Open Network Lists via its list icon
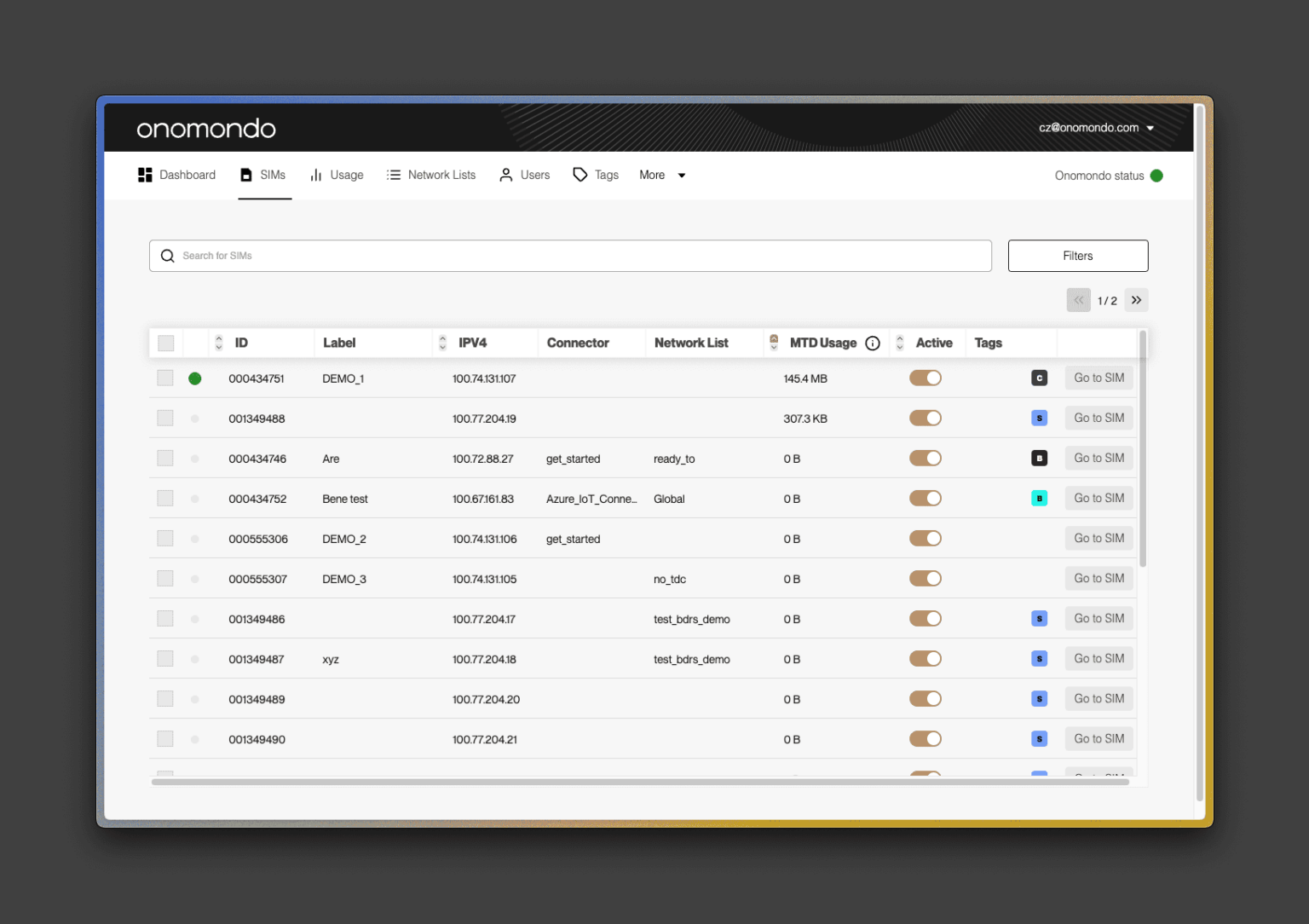The width and height of the screenshot is (1309, 924). click(393, 175)
